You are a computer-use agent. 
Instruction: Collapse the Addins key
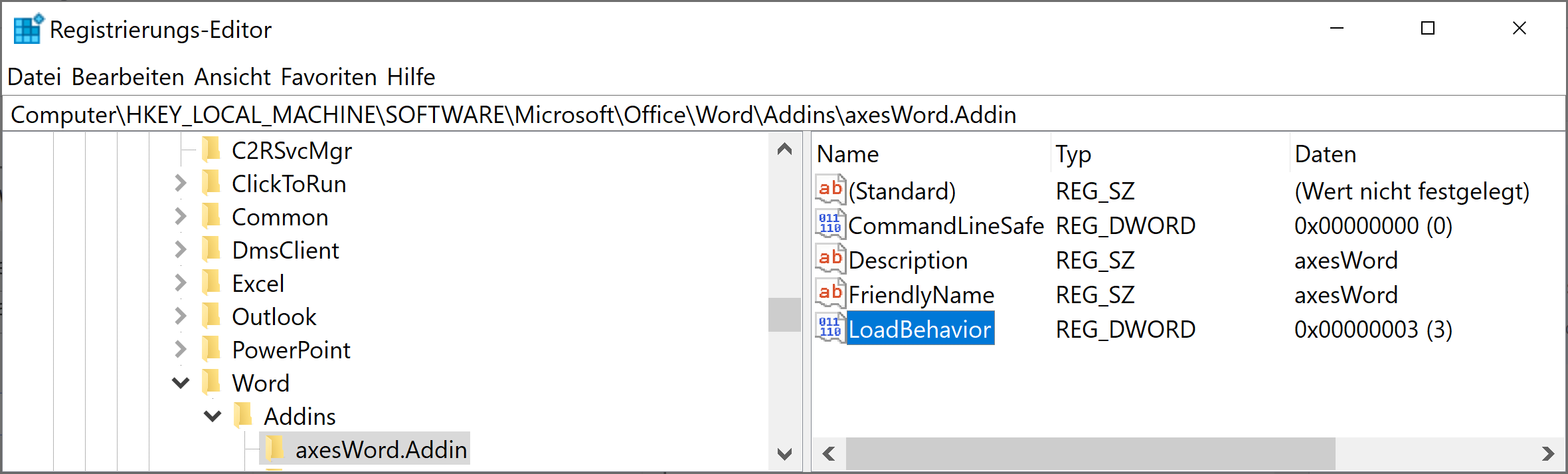point(212,417)
